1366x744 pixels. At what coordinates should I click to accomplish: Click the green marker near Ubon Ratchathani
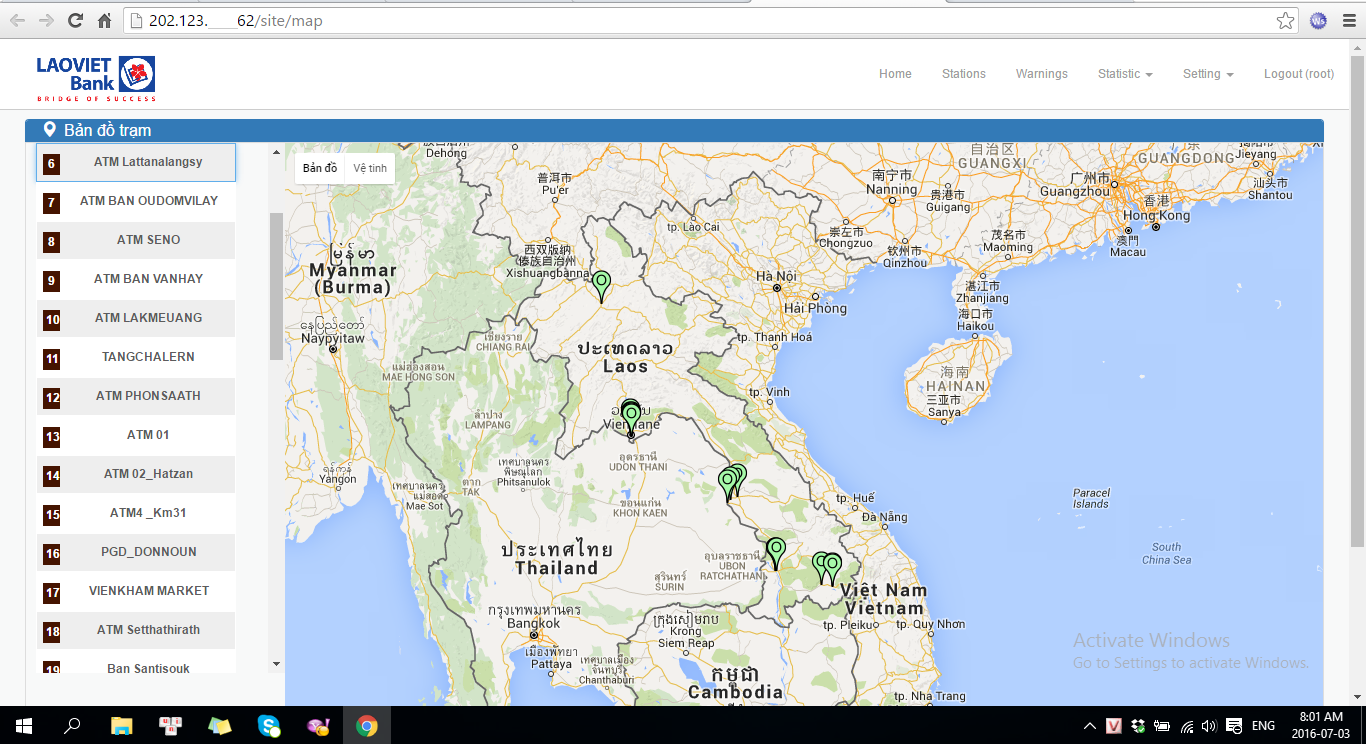pyautogui.click(x=776, y=551)
